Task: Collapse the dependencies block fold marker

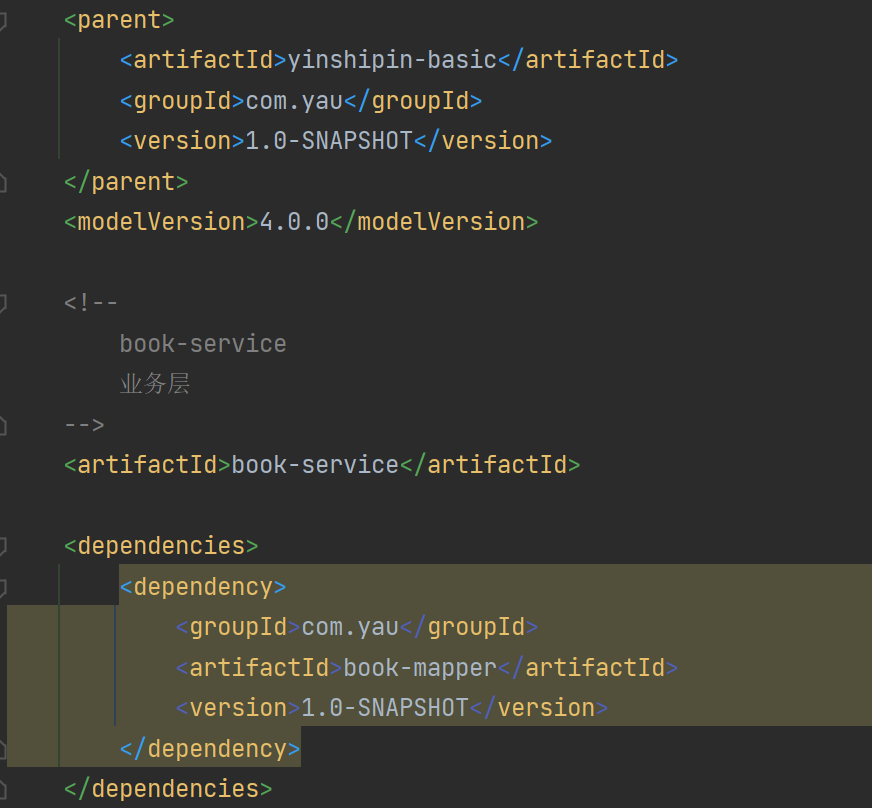Action: [3, 546]
